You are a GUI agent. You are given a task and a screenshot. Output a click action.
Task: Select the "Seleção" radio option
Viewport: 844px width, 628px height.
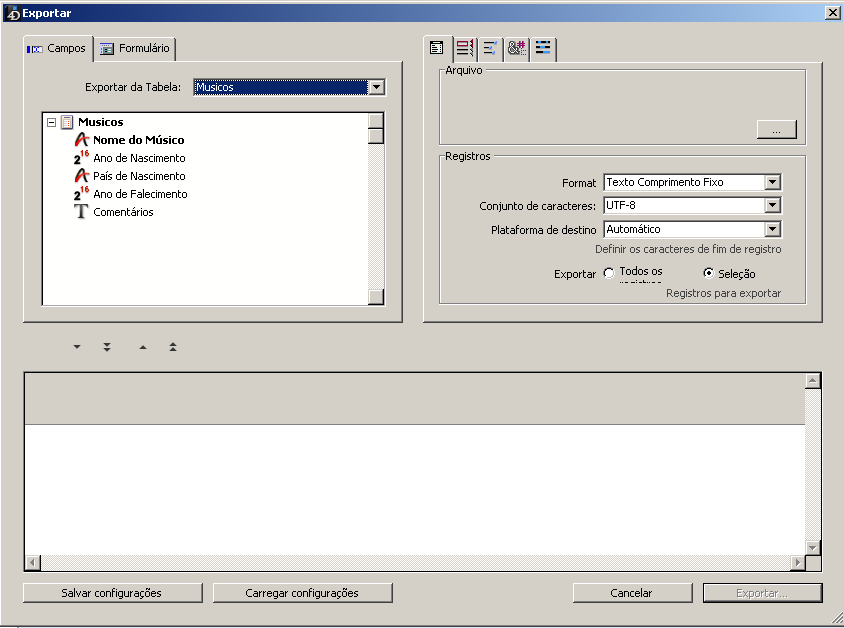click(709, 273)
